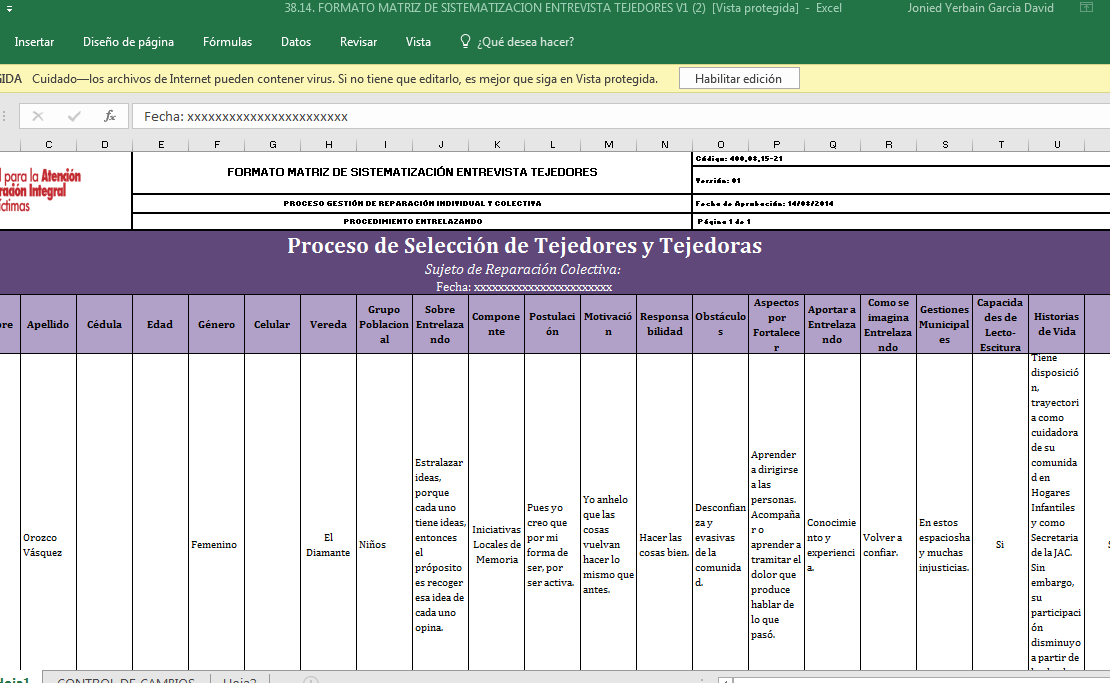
Task: Confirm entry with the formula bar checkmark
Action: coord(74,116)
